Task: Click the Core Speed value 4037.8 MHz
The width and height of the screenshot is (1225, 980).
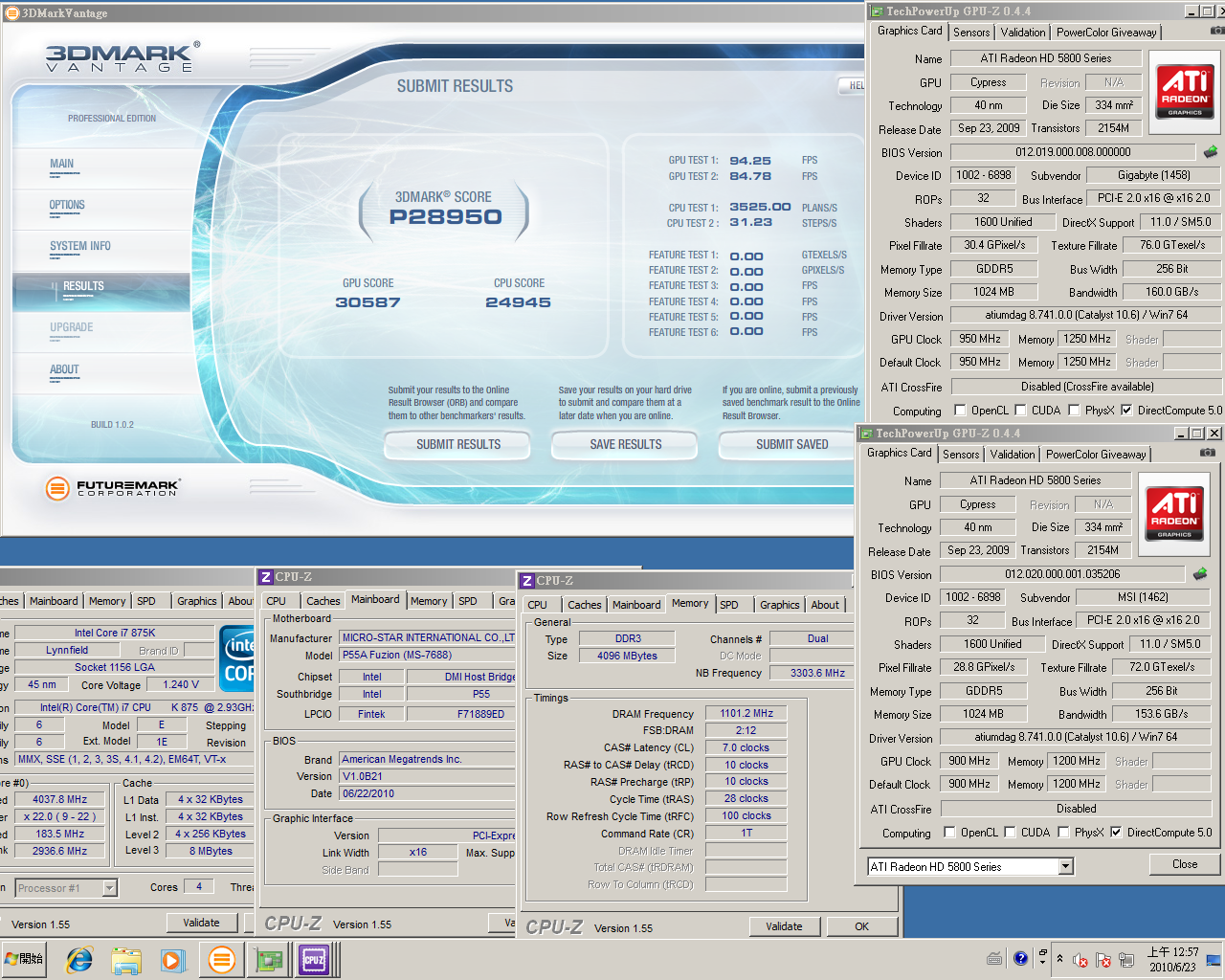Action: point(60,799)
